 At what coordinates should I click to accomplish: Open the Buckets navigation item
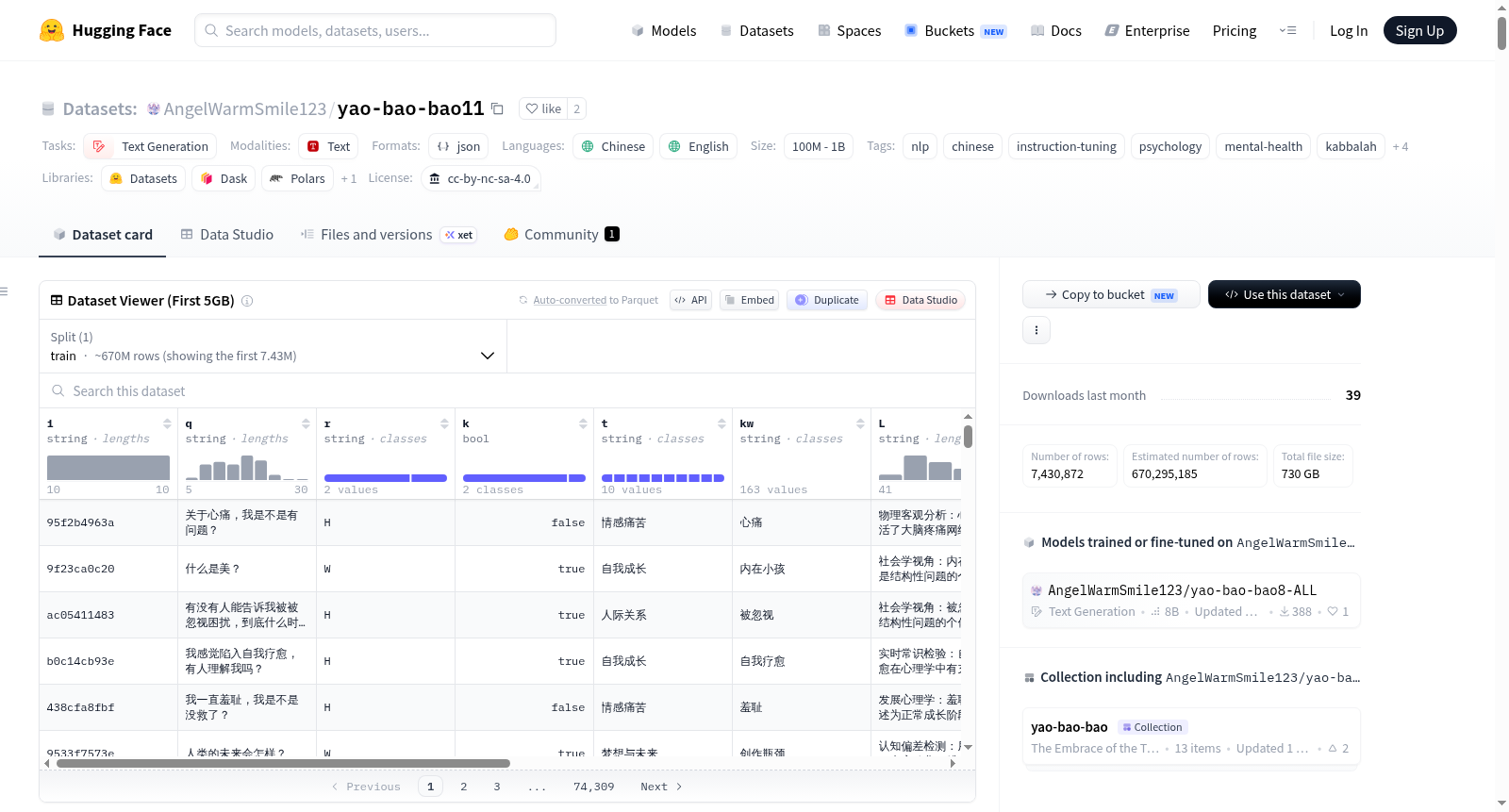(x=955, y=30)
